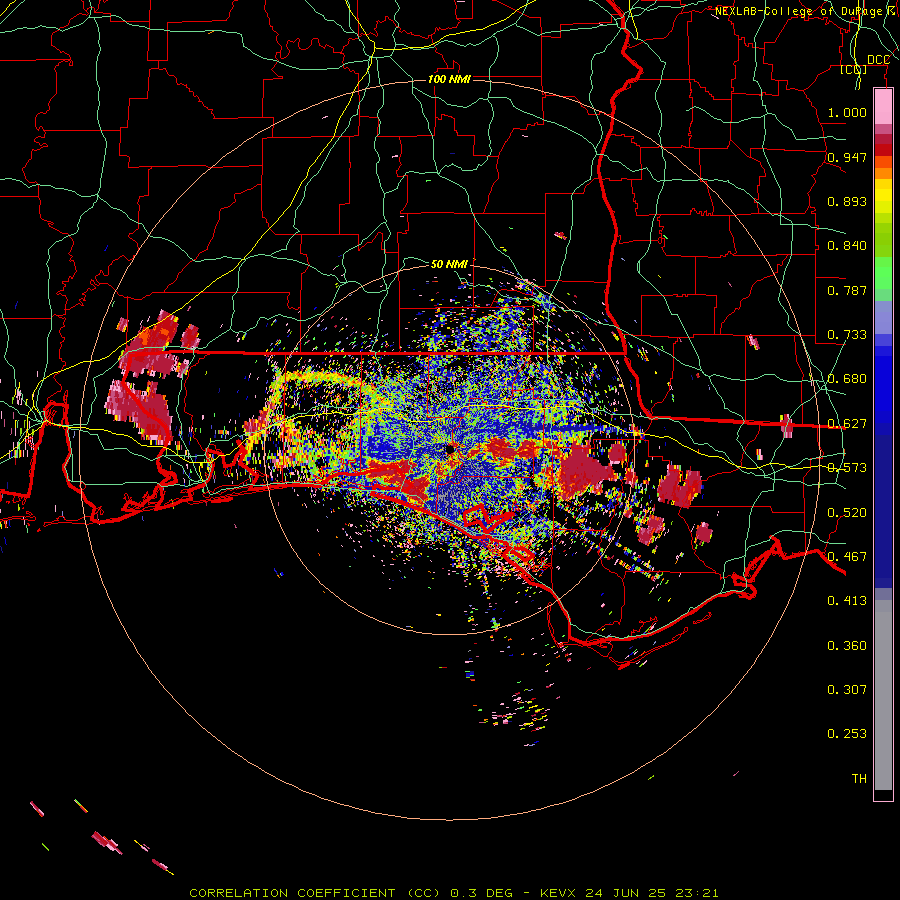Click the TH label beside the scale

859,779
